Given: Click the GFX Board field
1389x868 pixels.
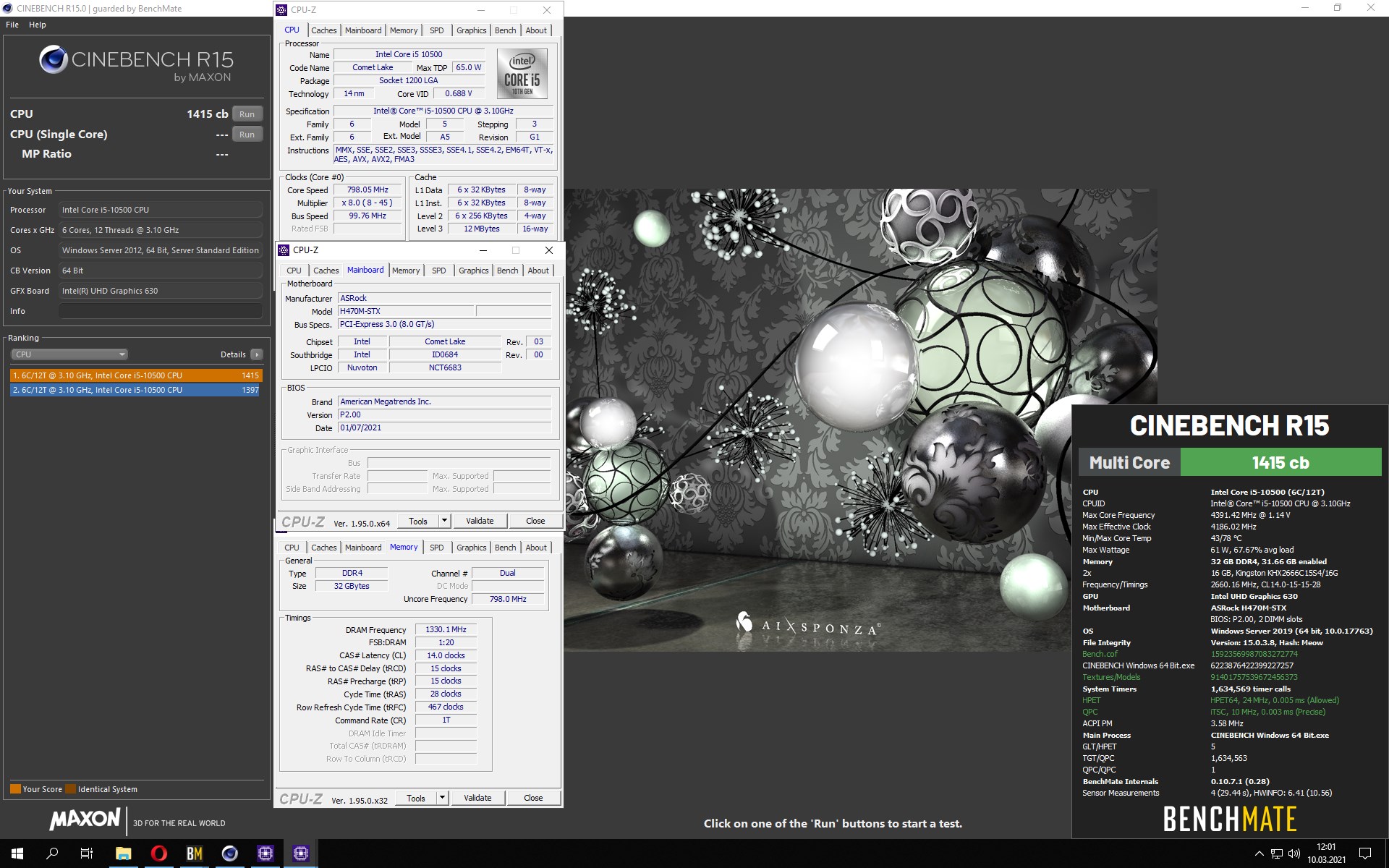Looking at the screenshot, I should [160, 291].
